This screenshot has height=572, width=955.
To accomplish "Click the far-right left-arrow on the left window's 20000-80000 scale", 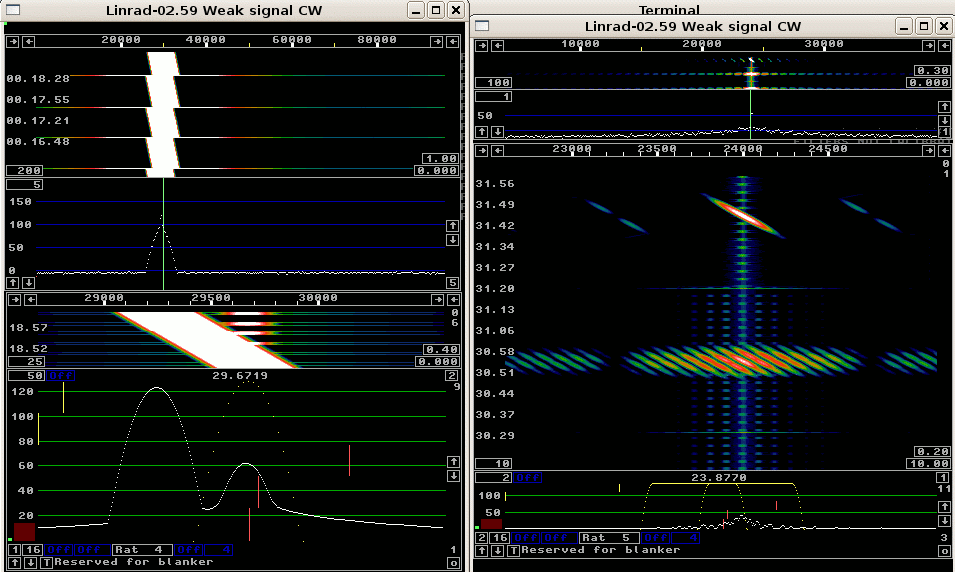I will (453, 41).
